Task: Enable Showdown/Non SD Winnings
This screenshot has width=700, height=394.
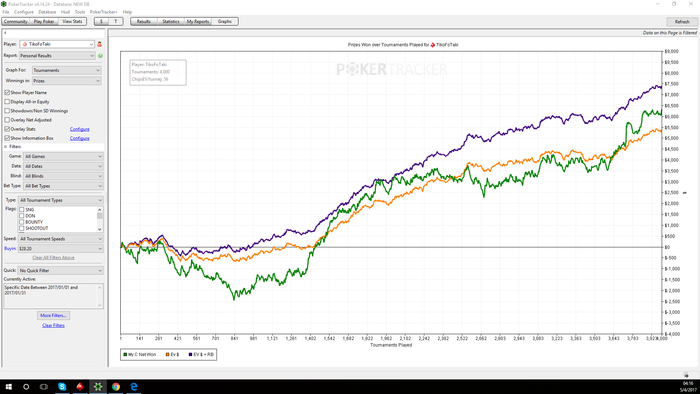Action: 7,111
